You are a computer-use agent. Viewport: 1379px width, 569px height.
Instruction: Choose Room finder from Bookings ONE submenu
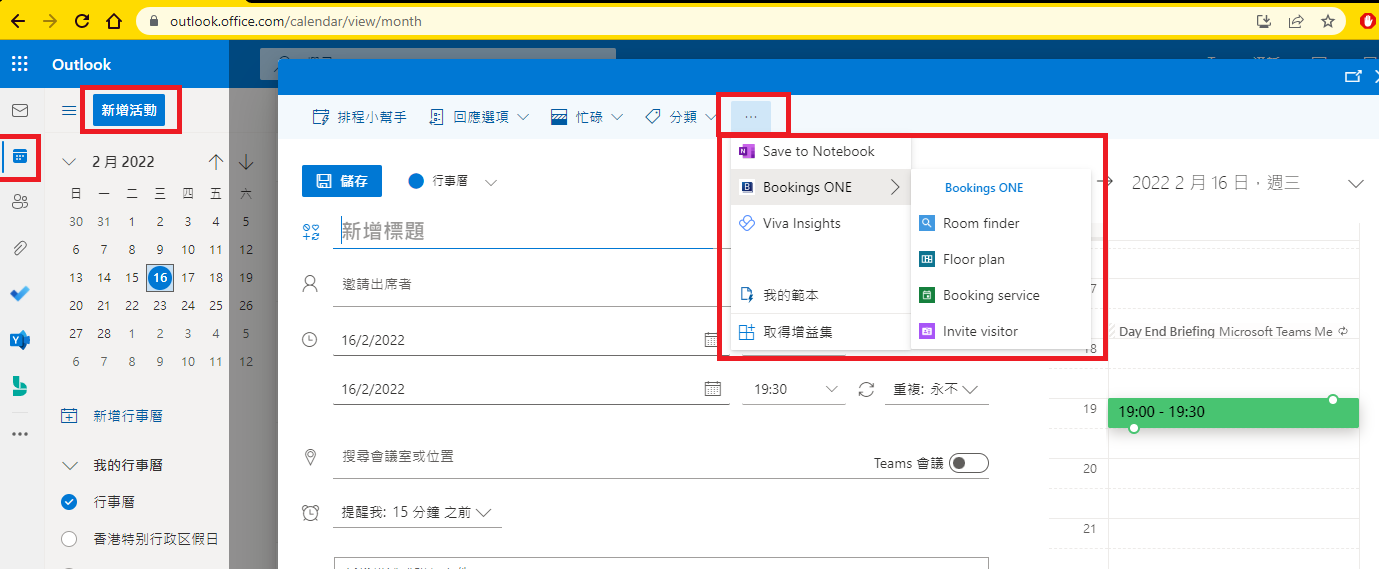point(980,223)
